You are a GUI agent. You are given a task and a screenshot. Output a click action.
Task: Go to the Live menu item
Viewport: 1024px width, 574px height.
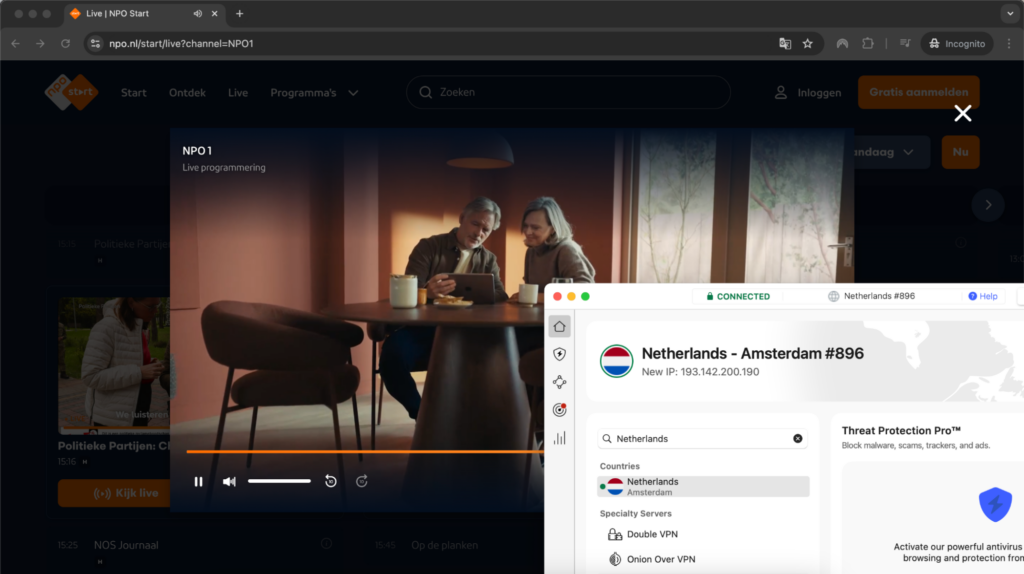[x=238, y=93]
